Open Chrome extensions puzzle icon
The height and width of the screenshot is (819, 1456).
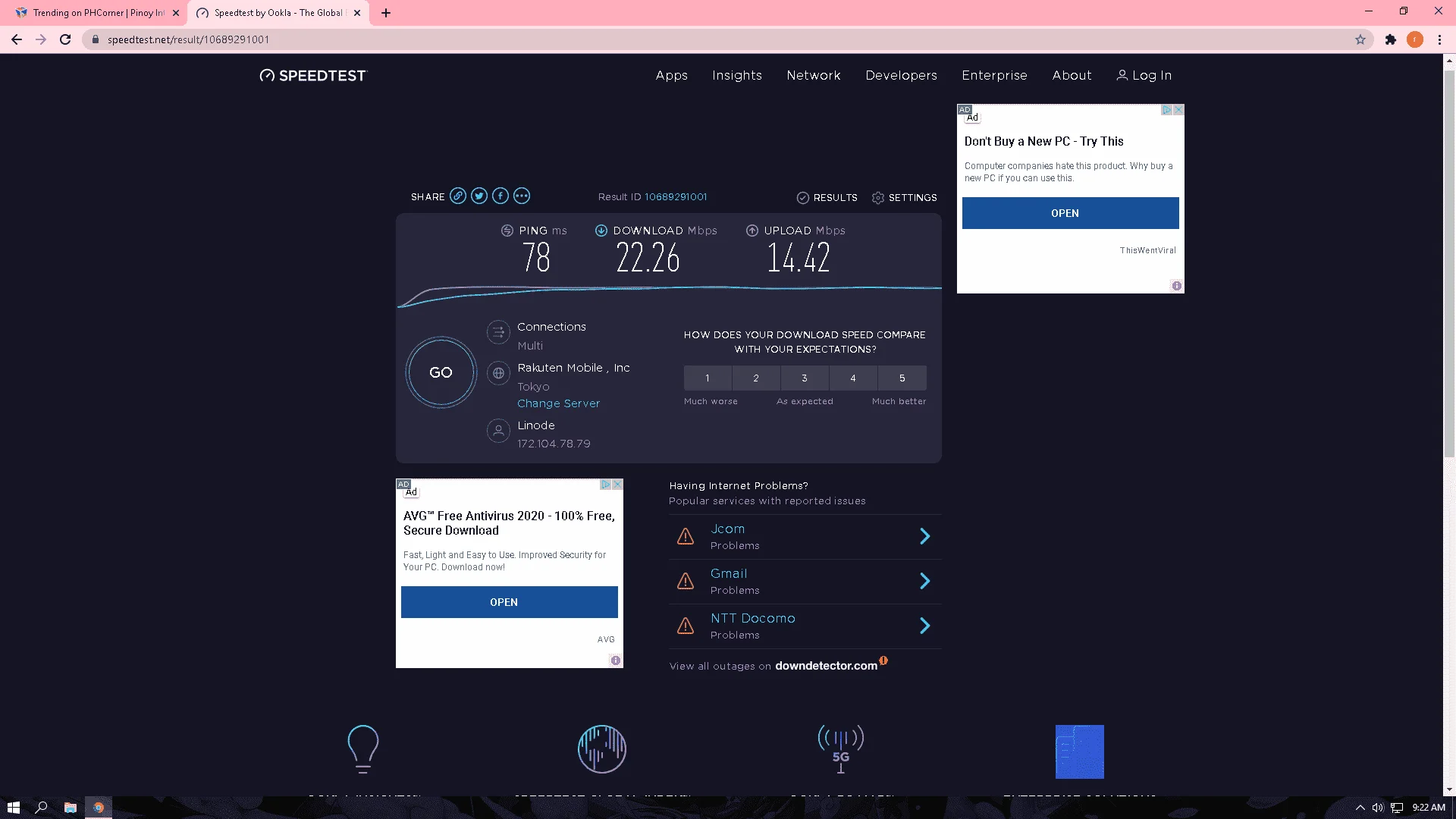pyautogui.click(x=1391, y=39)
